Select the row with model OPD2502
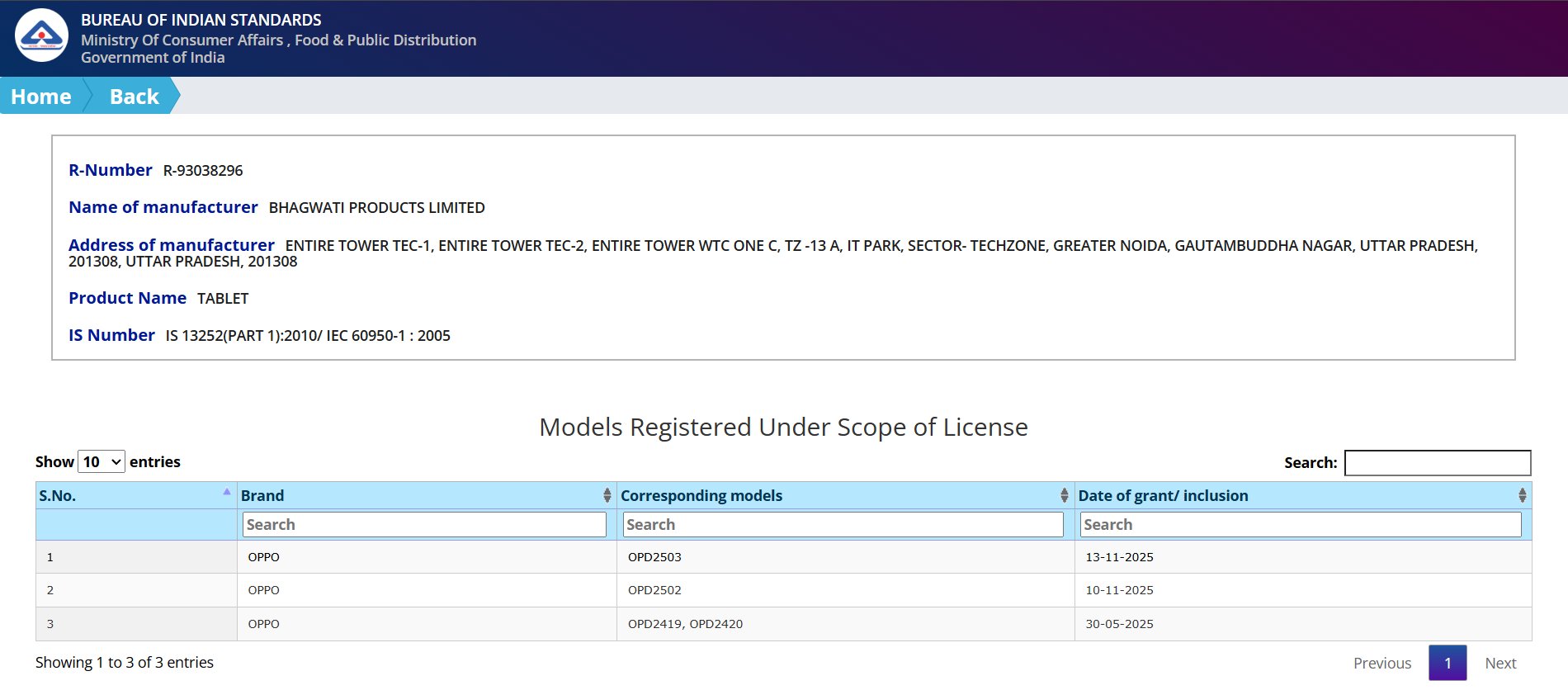 point(654,590)
